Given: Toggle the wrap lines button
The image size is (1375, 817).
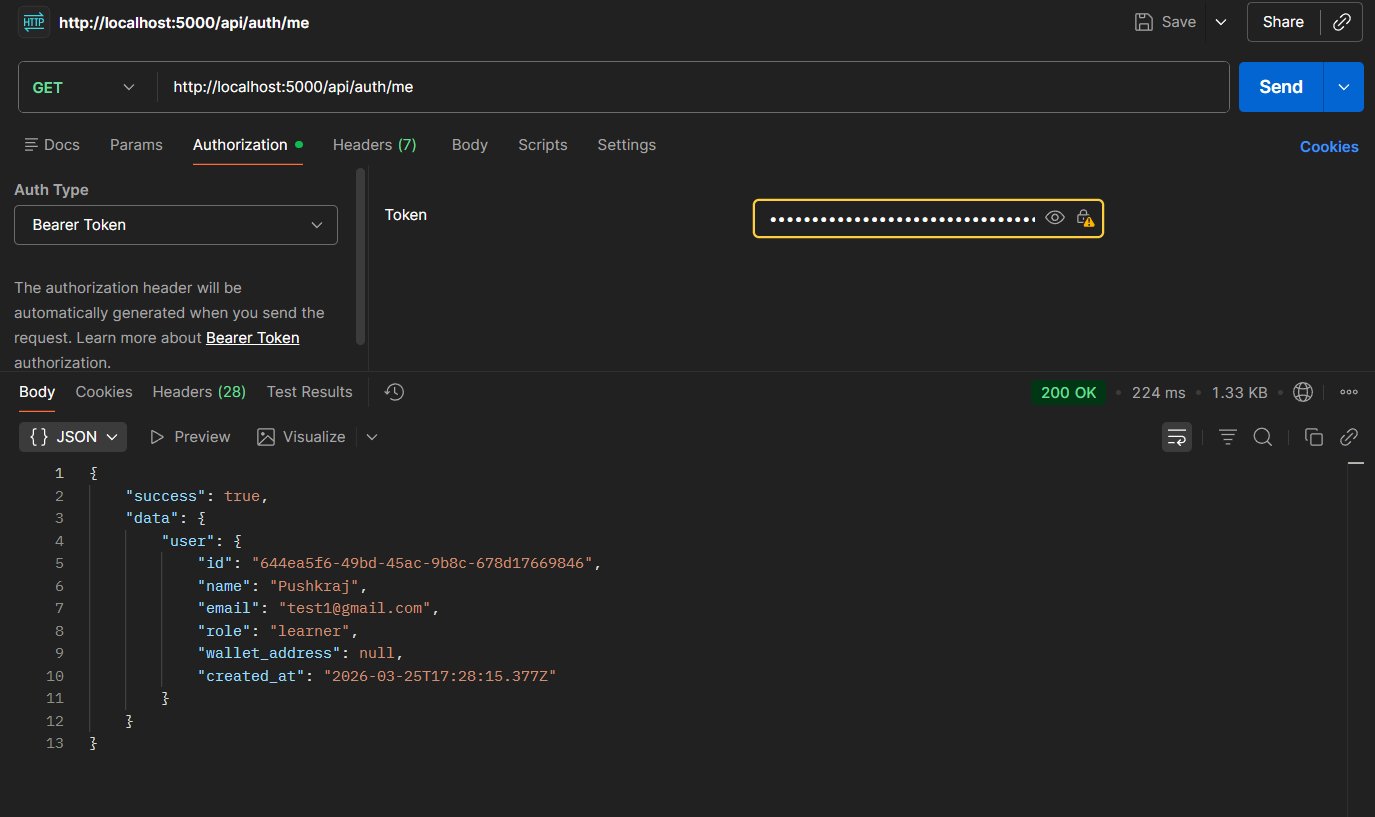Looking at the screenshot, I should pyautogui.click(x=1177, y=437).
